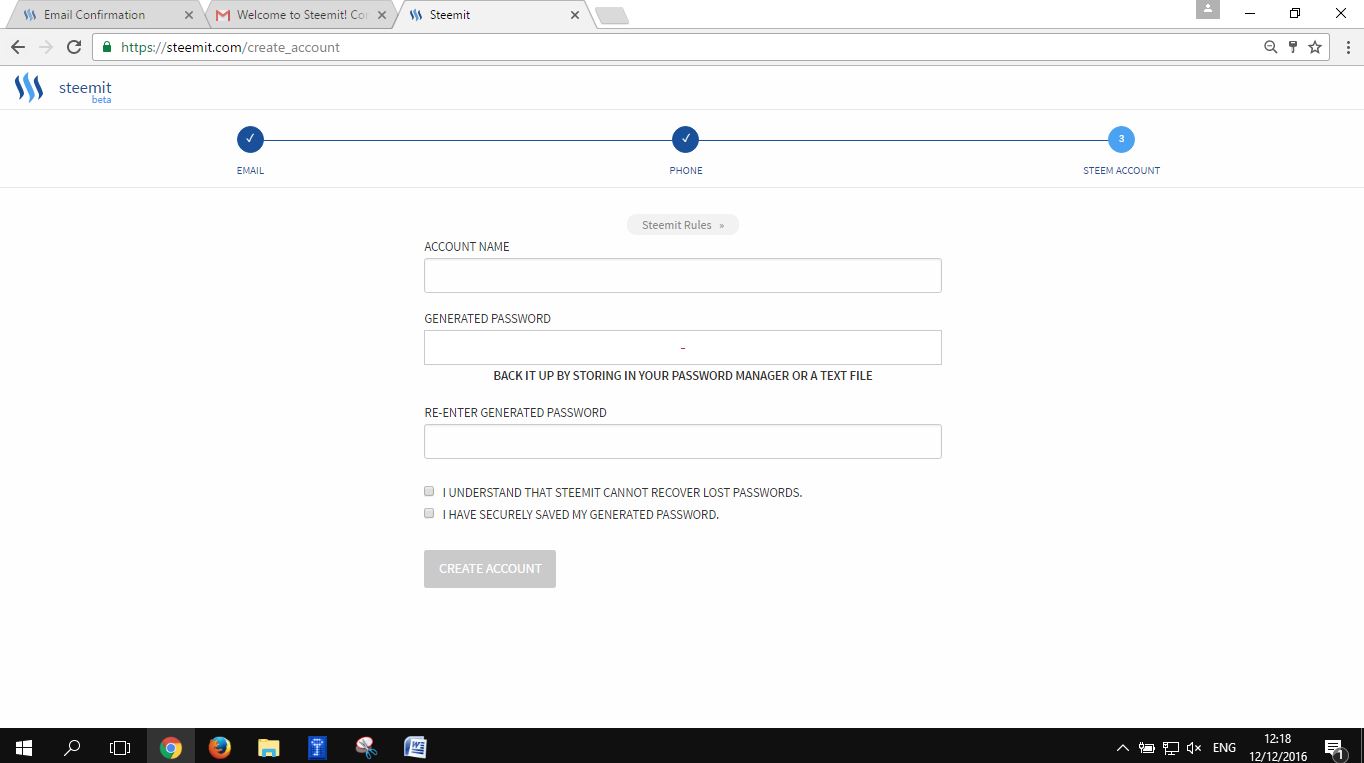Click the completed PHONE step checkmark circle
Viewport: 1364px width, 763px height.
[x=685, y=139]
